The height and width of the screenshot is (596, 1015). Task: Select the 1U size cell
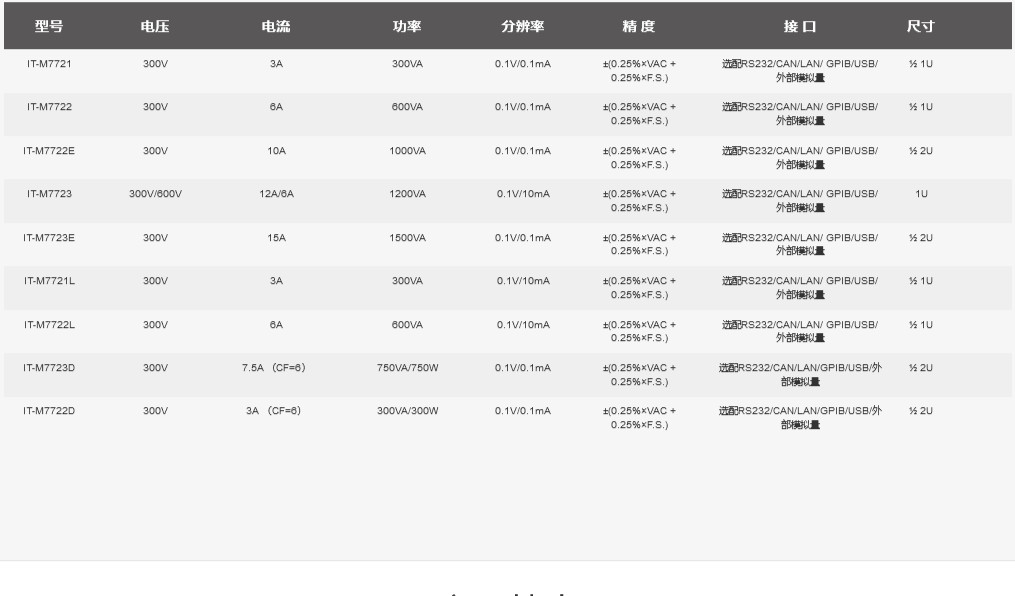pos(920,194)
